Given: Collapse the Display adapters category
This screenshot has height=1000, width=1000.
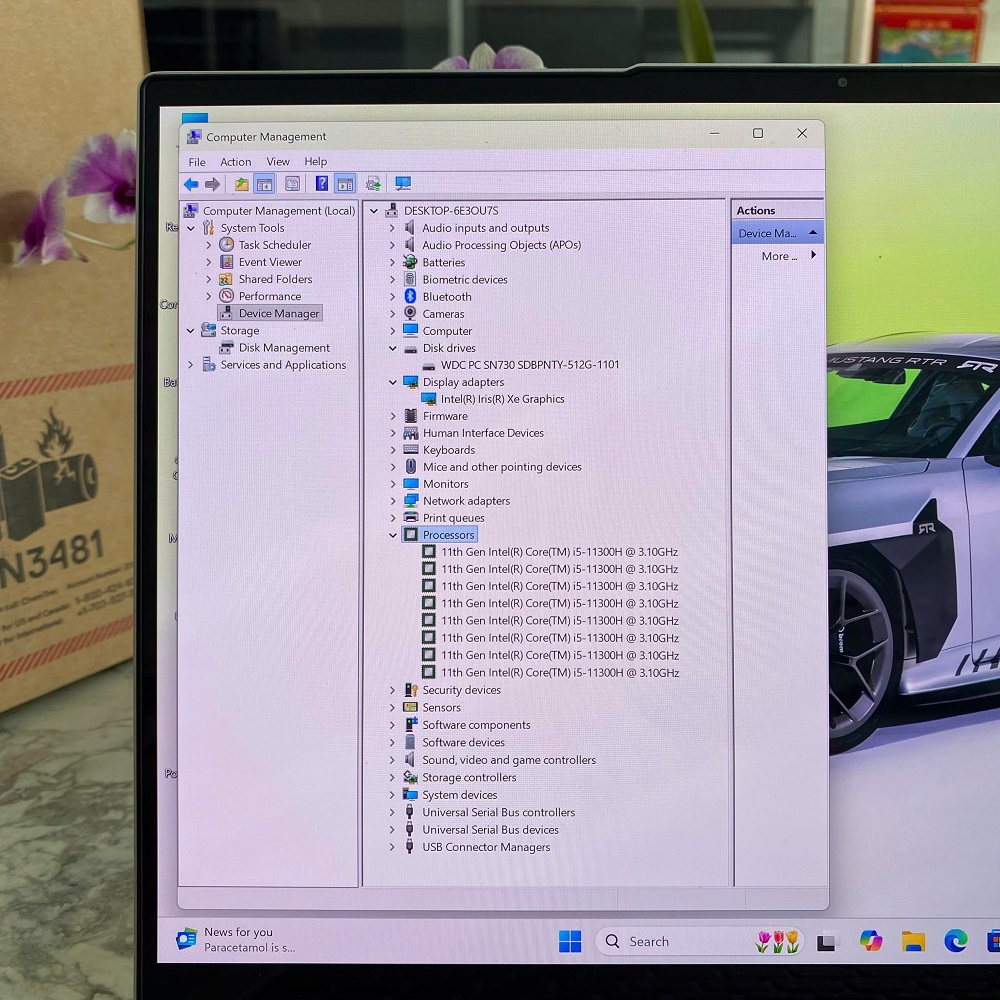Looking at the screenshot, I should (393, 382).
